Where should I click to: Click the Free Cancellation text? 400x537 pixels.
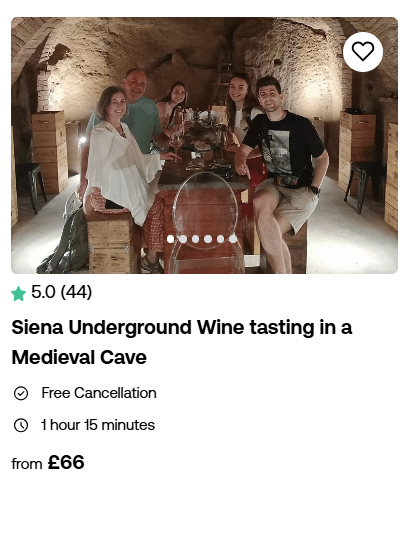tap(99, 393)
